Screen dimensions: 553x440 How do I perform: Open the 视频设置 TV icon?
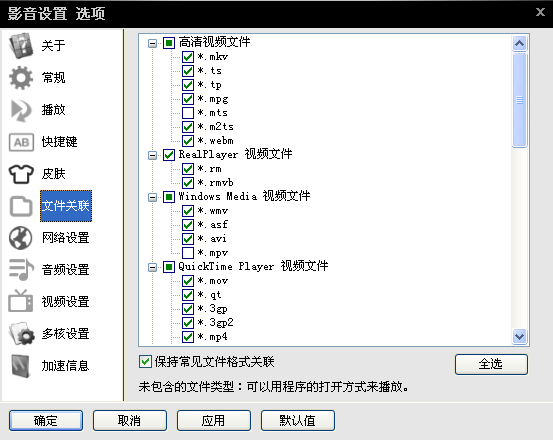(21, 301)
